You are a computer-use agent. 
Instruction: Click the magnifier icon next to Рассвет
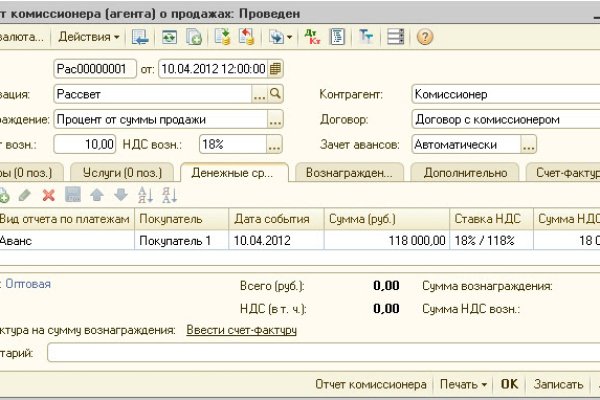[276, 94]
